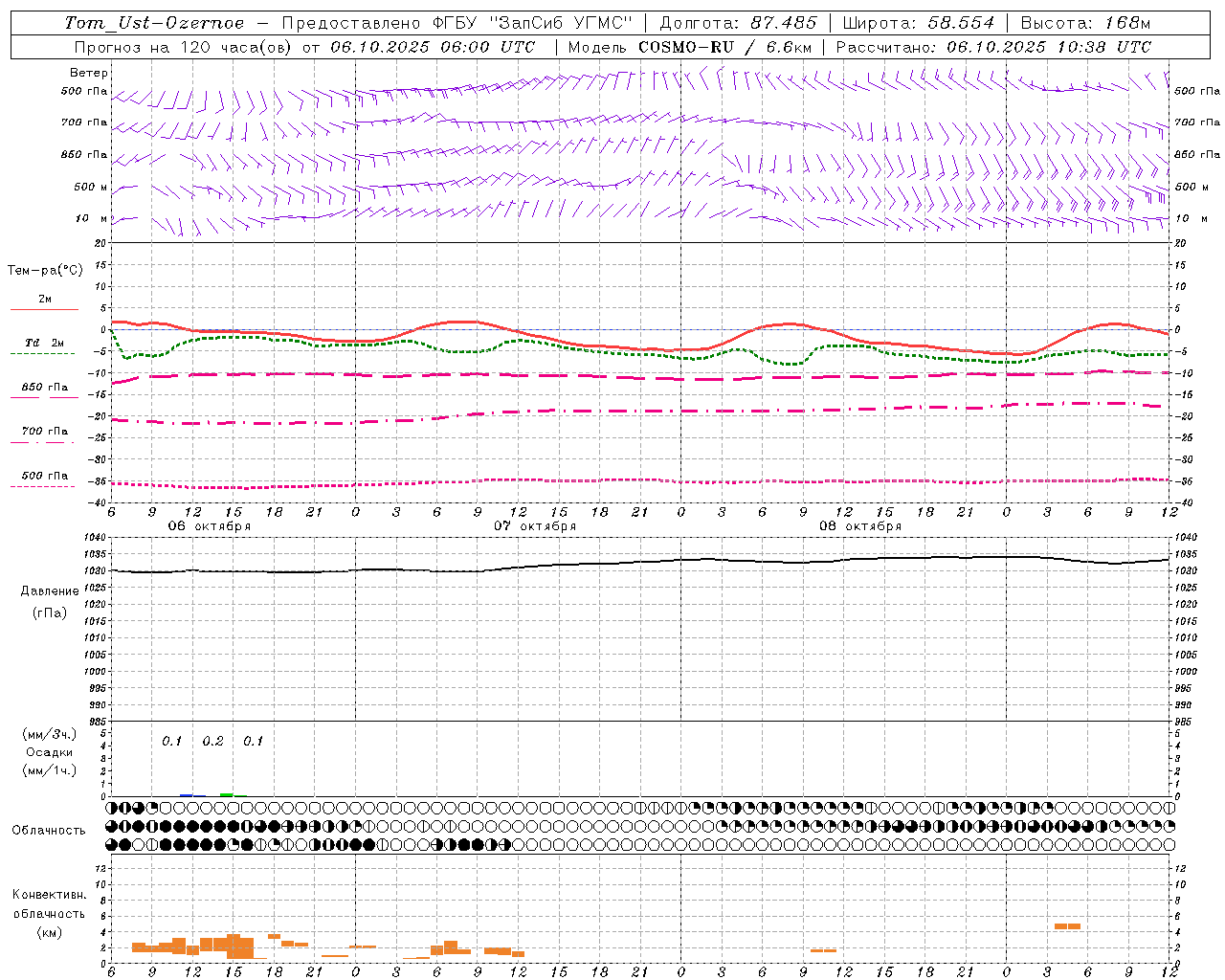Click the right 850 гПа wind level label
Image resolution: width=1225 pixels, height=980 pixels.
coord(1197,154)
